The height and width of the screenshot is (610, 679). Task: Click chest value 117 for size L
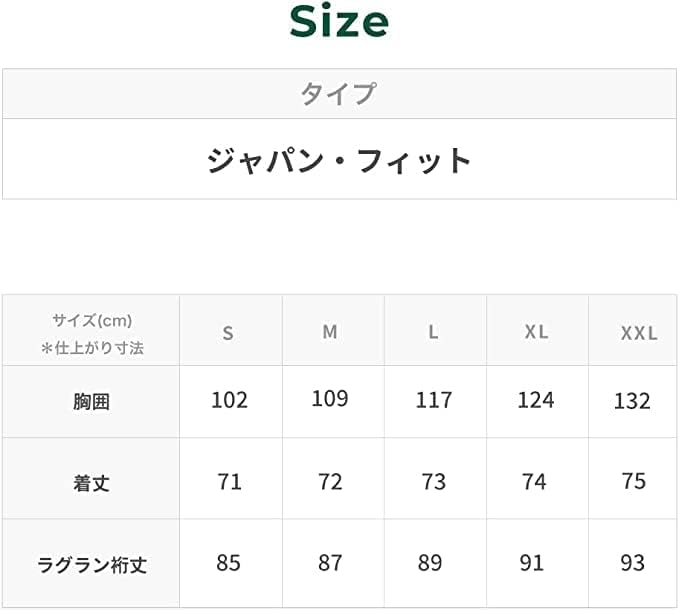433,400
